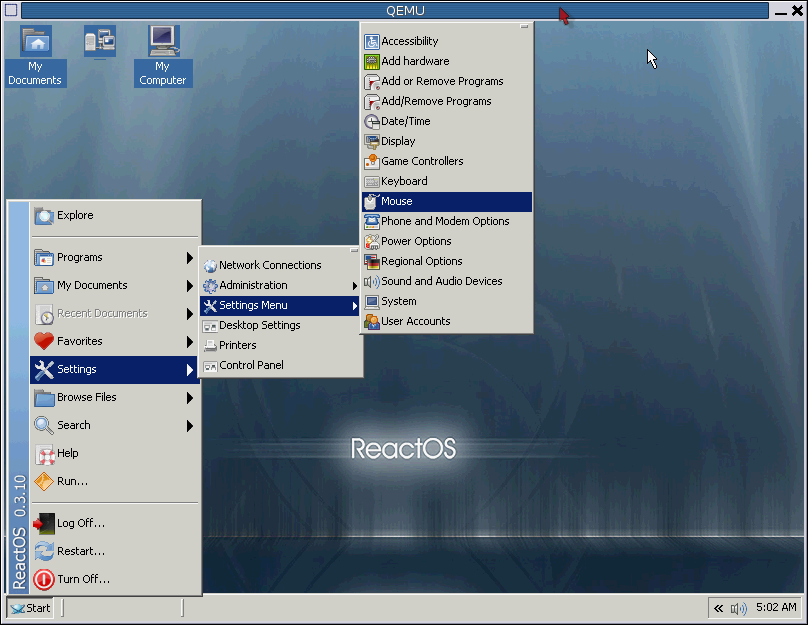Select Desktop Settings menu entry
The width and height of the screenshot is (808, 625).
coord(280,326)
